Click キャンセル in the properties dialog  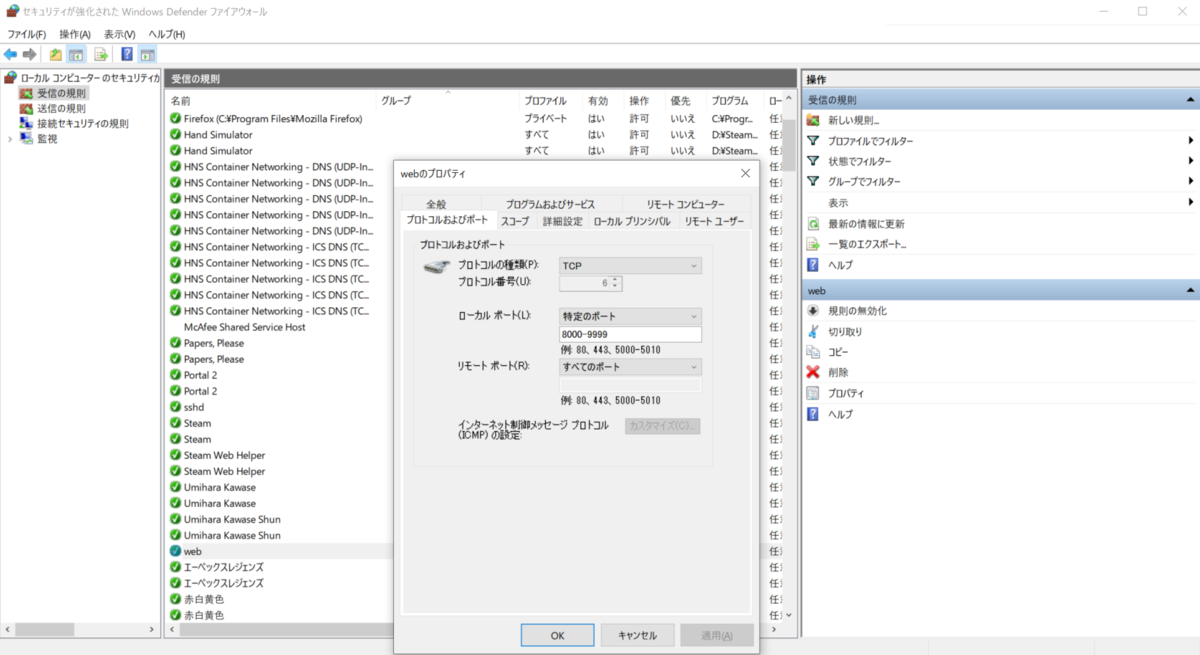point(637,635)
